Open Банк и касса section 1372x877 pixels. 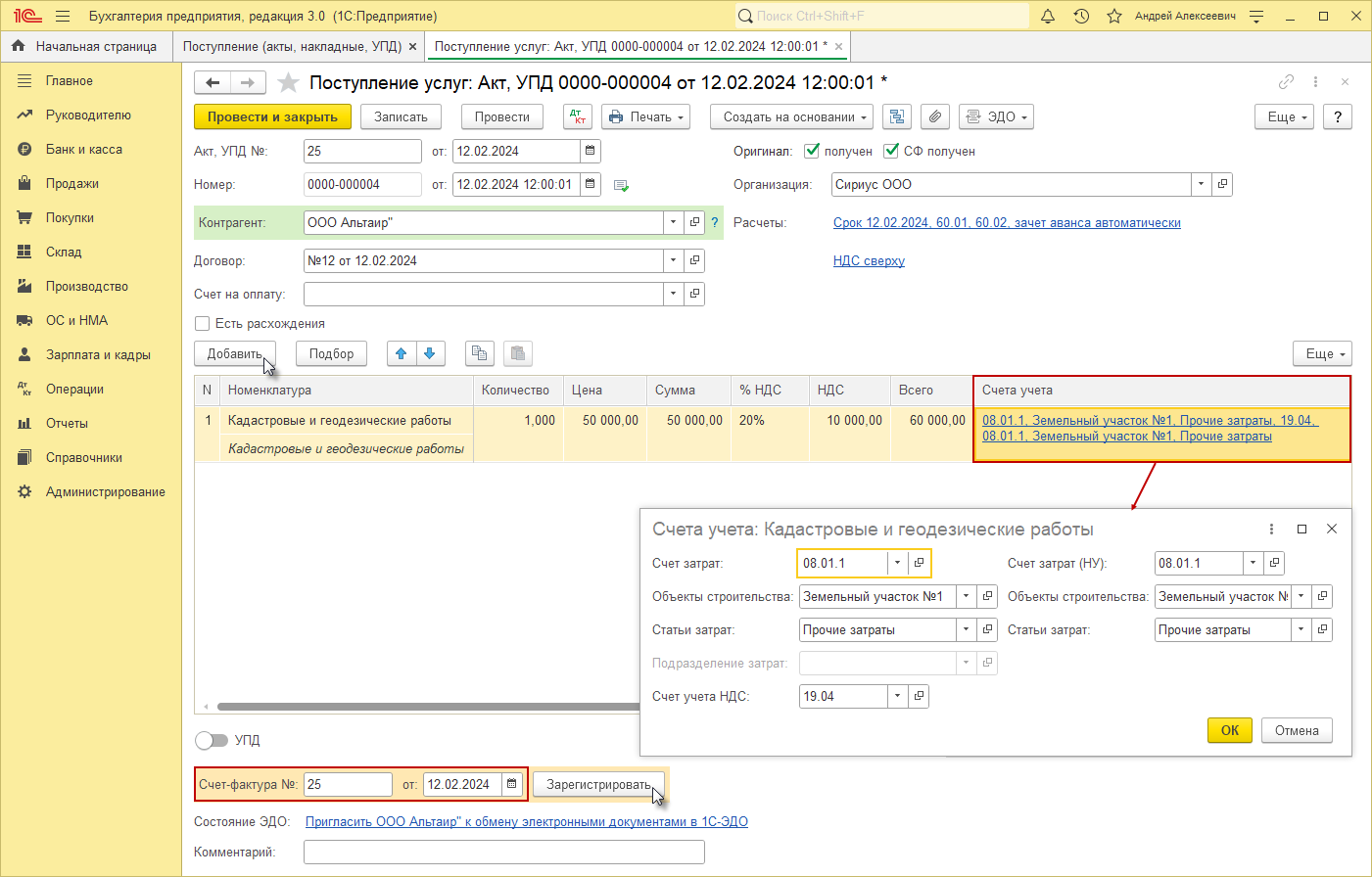(84, 149)
